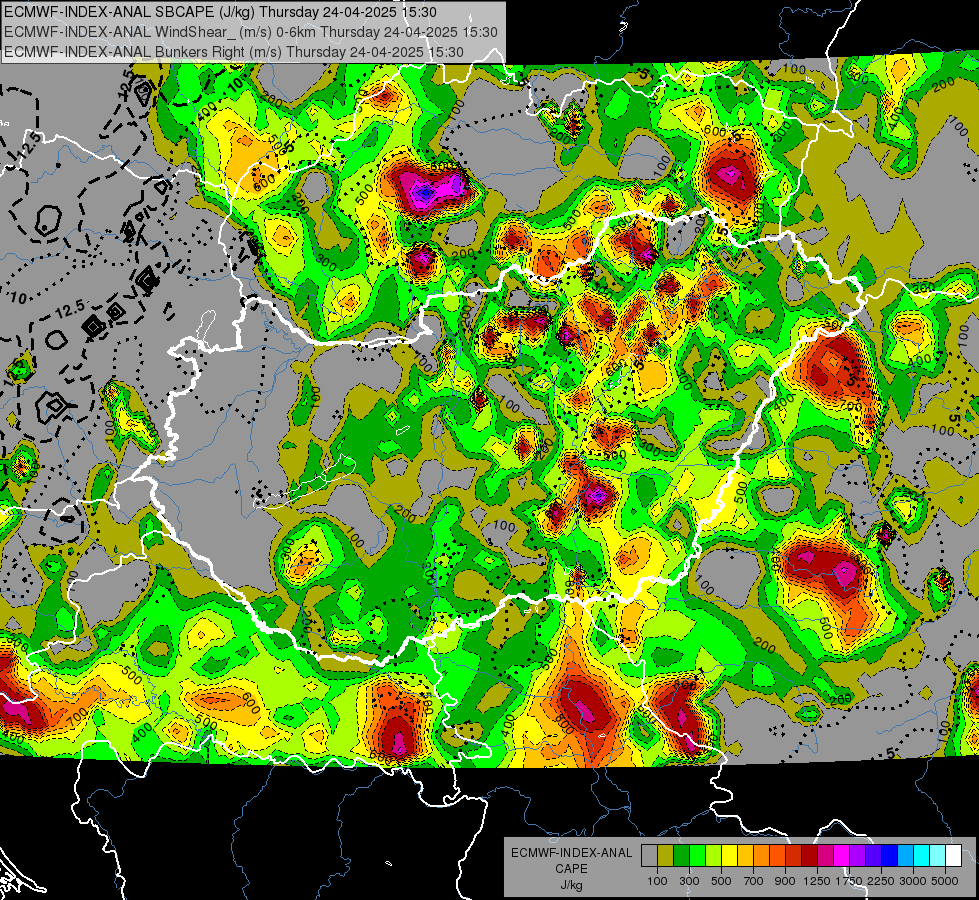This screenshot has height=900, width=979.
Task: Pick the yellow legend swatch
Action: coord(729,856)
